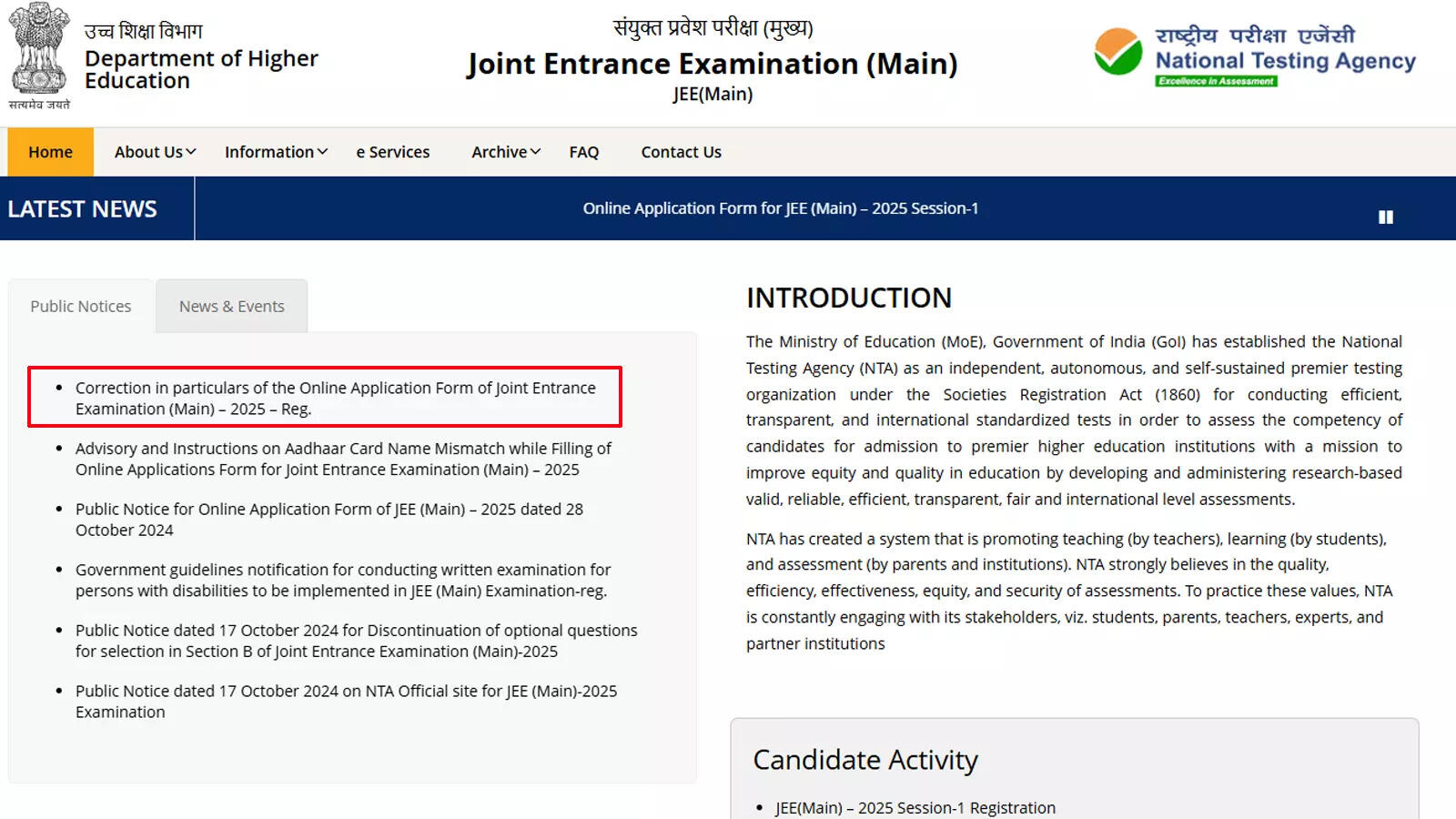1456x819 pixels.
Task: Select the Public Notices tab
Action: coord(80,306)
